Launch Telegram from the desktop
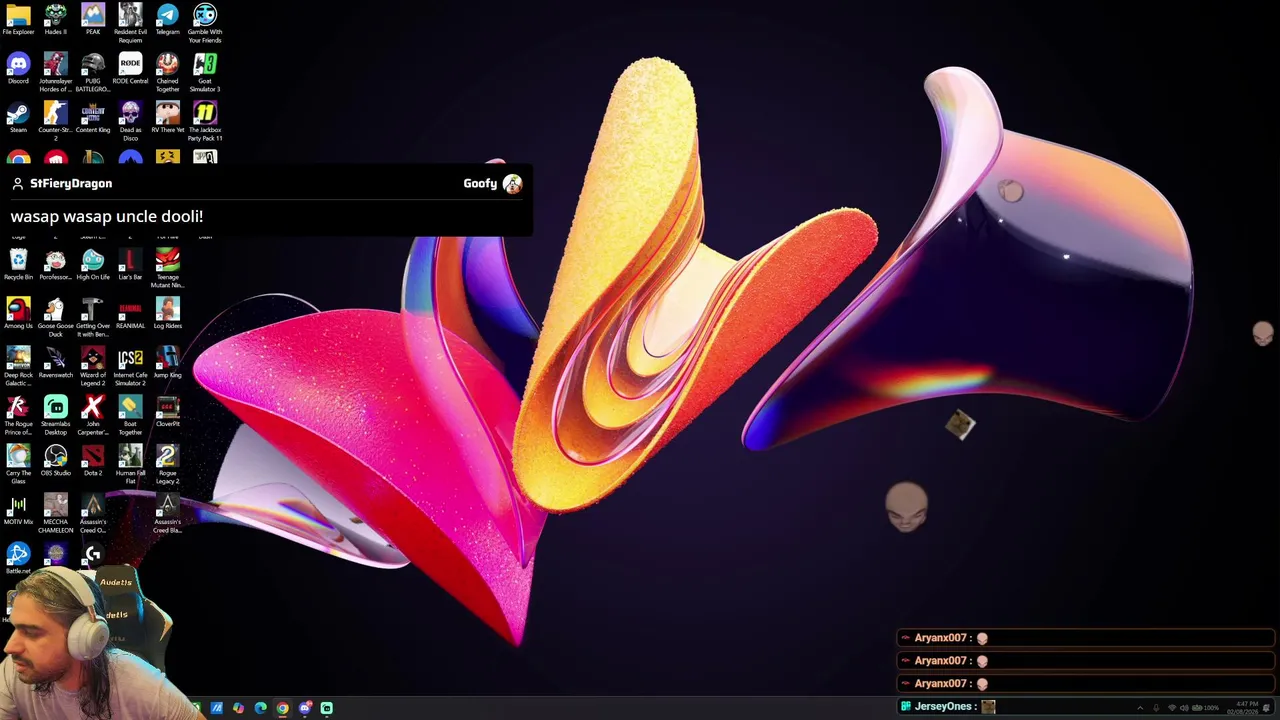This screenshot has height=720, width=1280. [x=167, y=20]
